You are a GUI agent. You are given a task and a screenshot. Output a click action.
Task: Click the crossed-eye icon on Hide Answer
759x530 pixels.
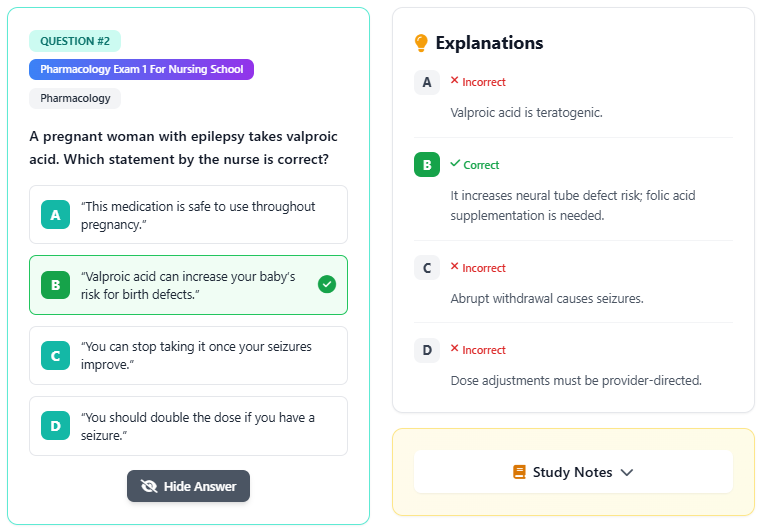(150, 486)
